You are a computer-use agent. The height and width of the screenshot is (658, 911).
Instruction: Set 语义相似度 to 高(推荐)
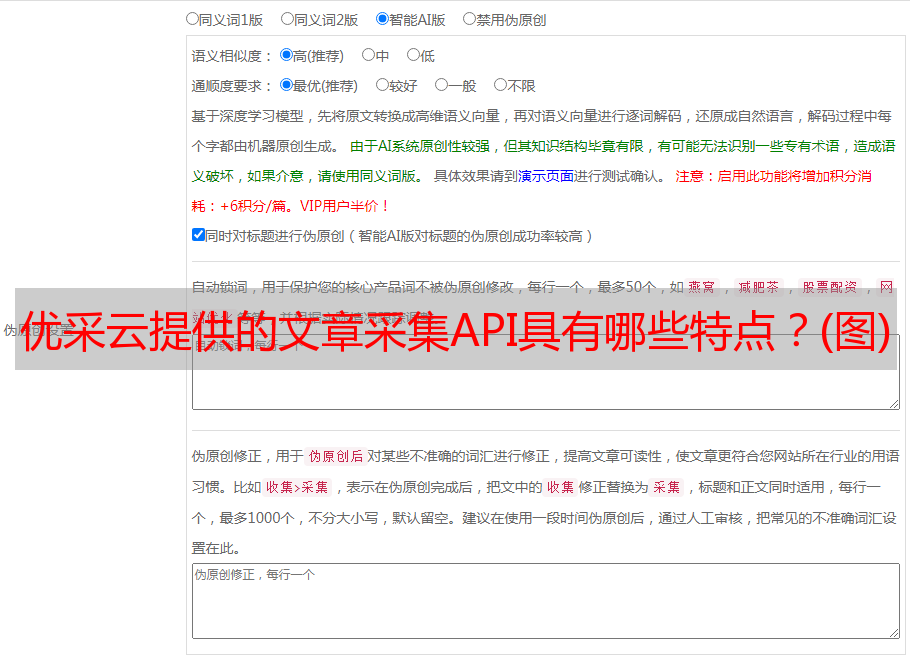286,55
